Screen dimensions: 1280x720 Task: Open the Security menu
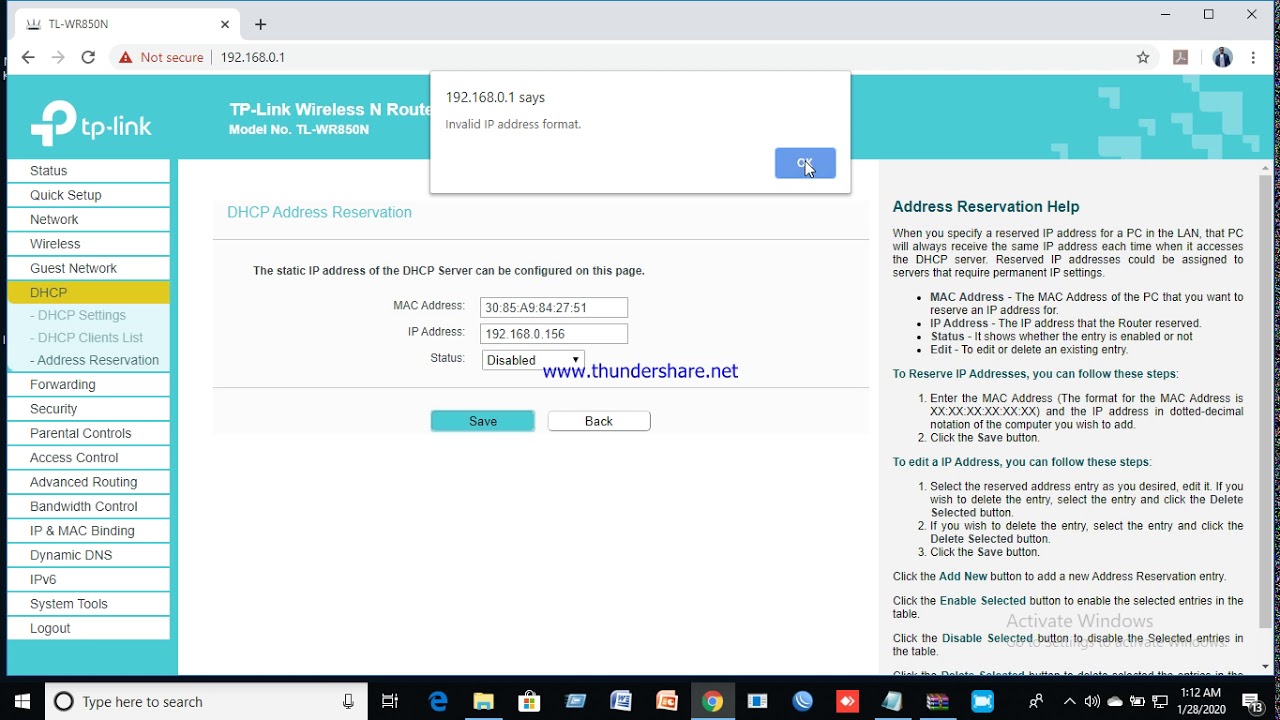pyautogui.click(x=88, y=409)
